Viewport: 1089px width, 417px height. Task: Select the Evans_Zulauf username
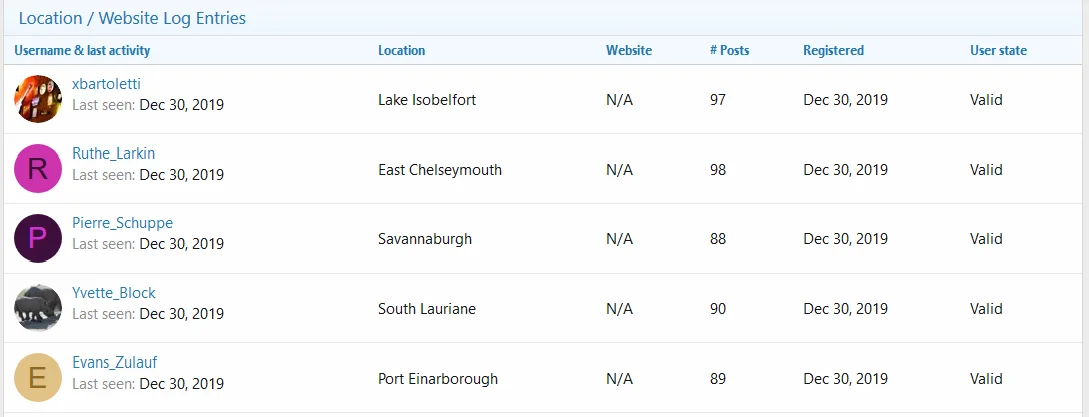click(x=115, y=363)
